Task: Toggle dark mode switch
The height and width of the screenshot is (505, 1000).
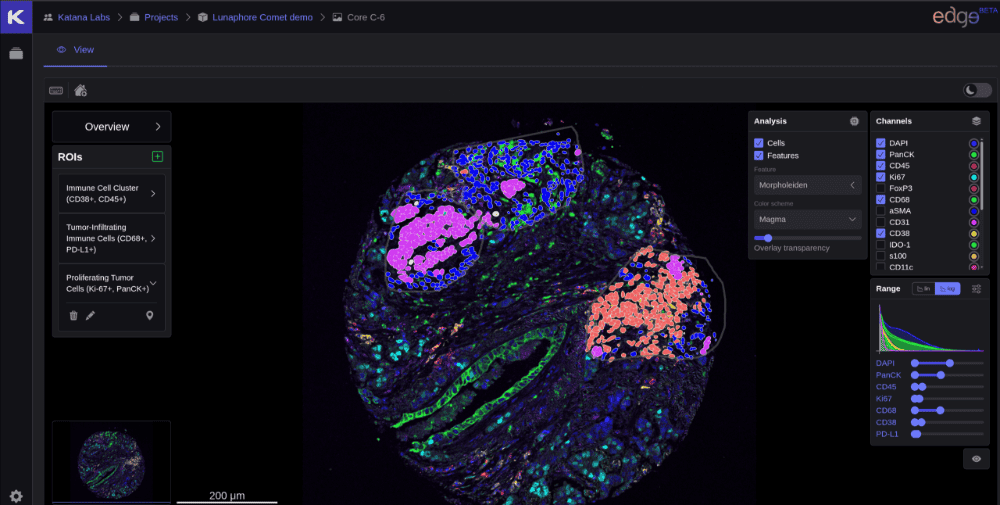Action: click(x=976, y=90)
